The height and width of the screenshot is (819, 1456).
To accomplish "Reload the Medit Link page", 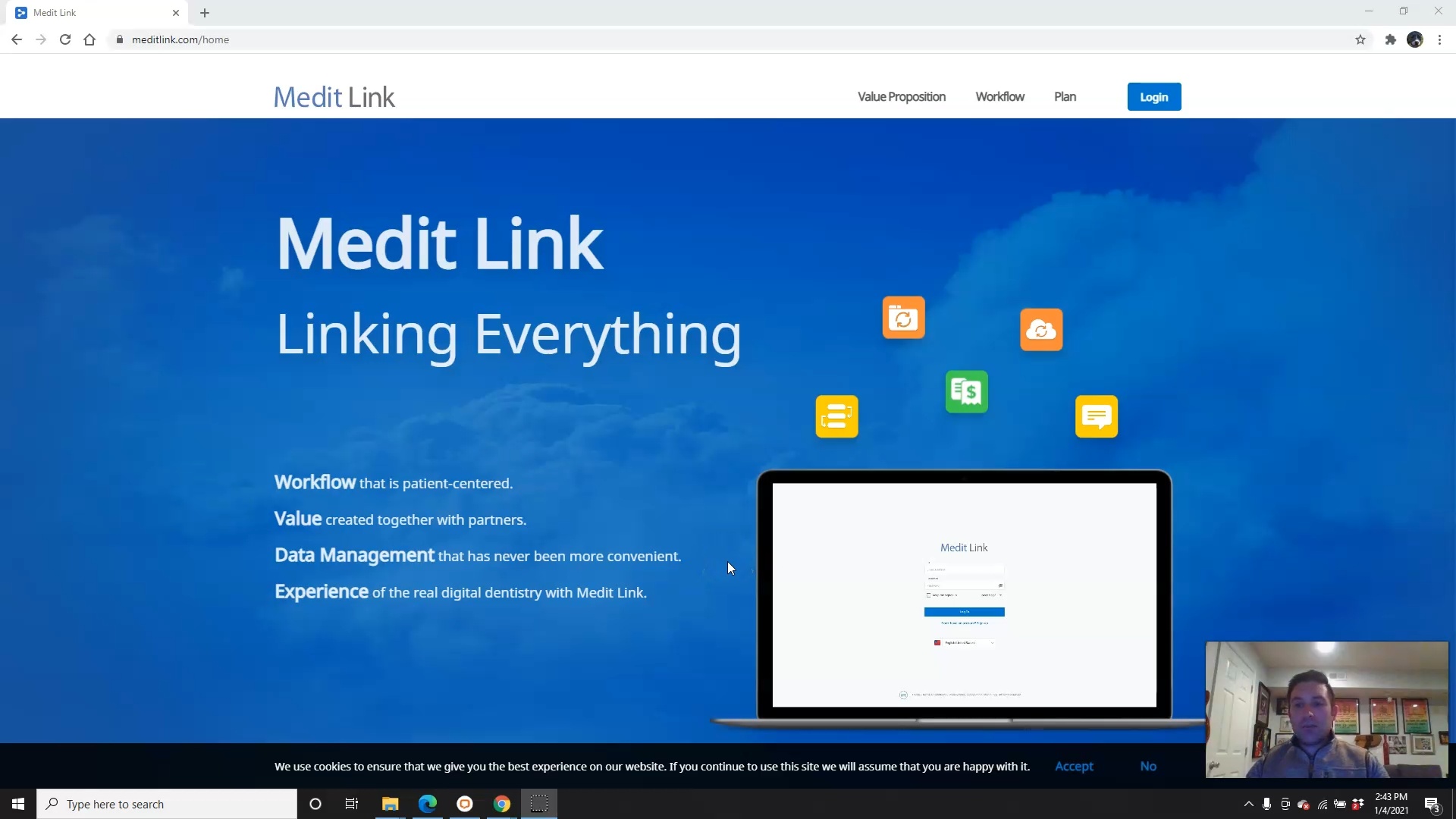I will click(x=65, y=39).
